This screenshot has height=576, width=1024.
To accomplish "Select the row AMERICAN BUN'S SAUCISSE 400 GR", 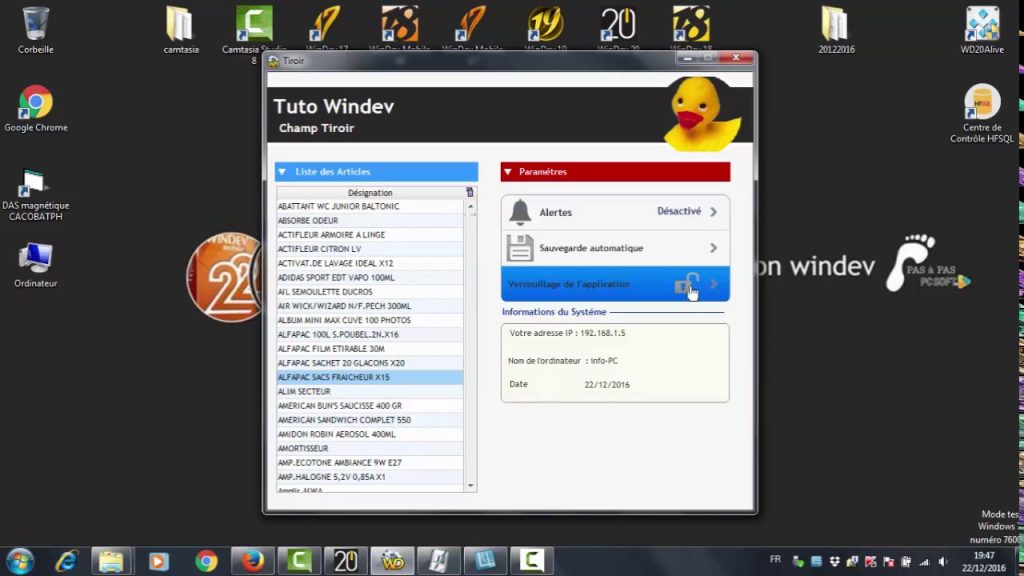I will [x=370, y=406].
